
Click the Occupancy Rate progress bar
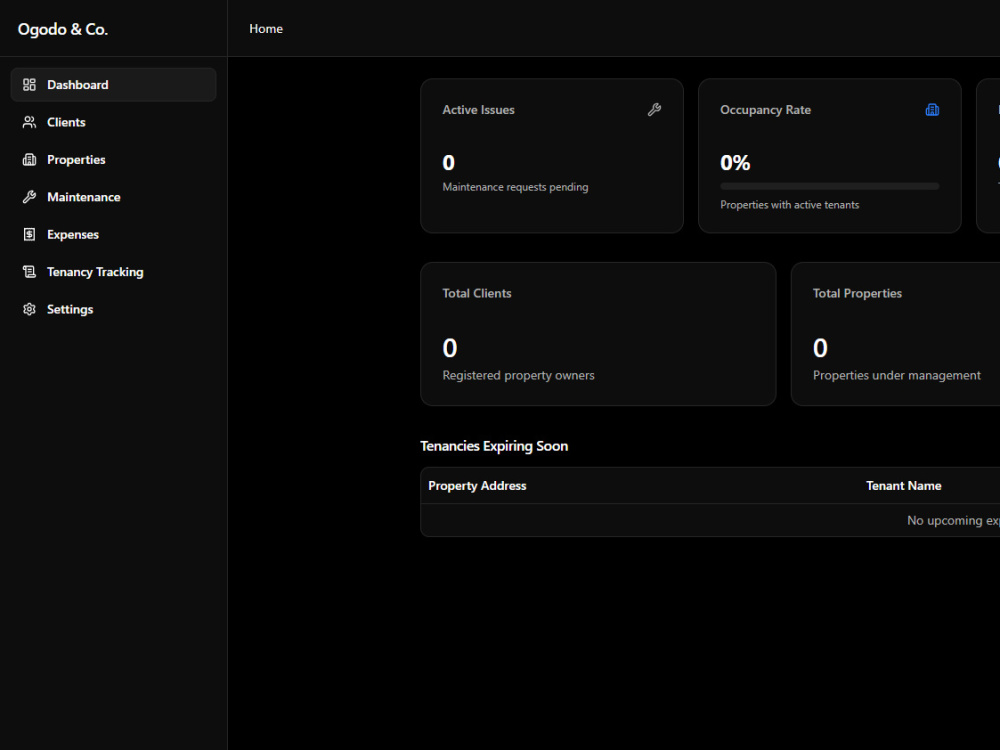(x=830, y=186)
